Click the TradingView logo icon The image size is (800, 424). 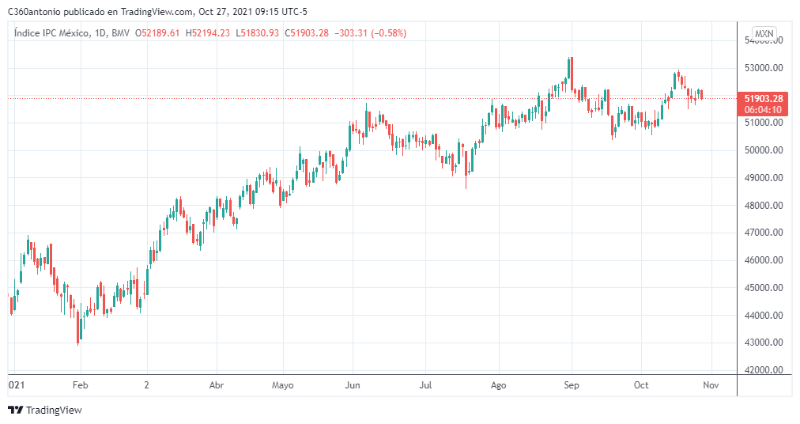(15, 410)
